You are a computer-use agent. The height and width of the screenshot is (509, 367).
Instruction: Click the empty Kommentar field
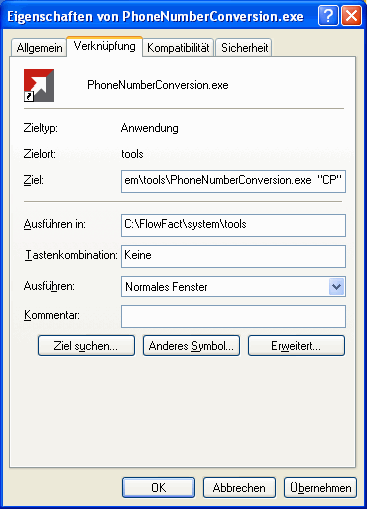point(233,316)
